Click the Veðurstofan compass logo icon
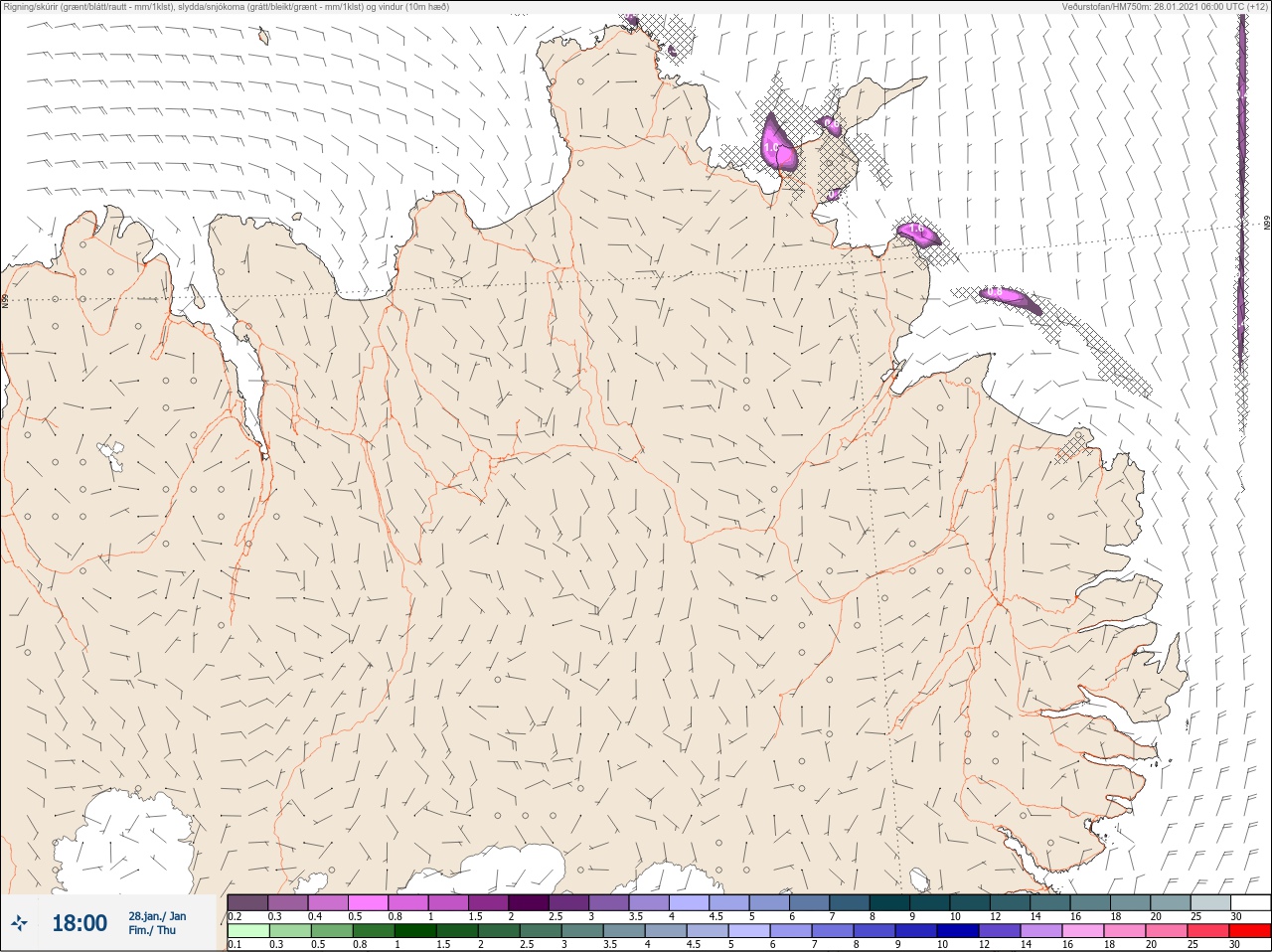The image size is (1272, 952). (x=20, y=924)
